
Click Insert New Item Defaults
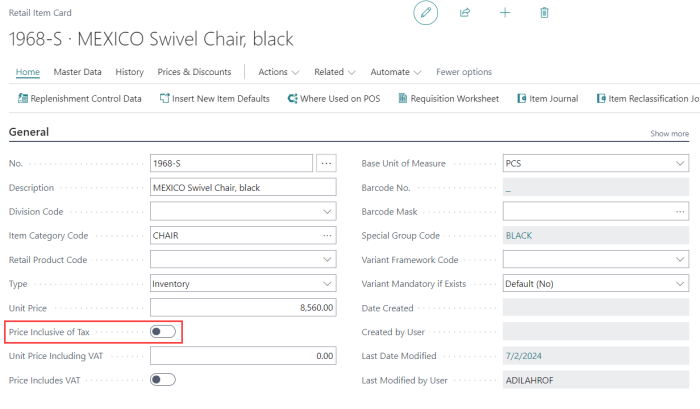click(x=214, y=98)
